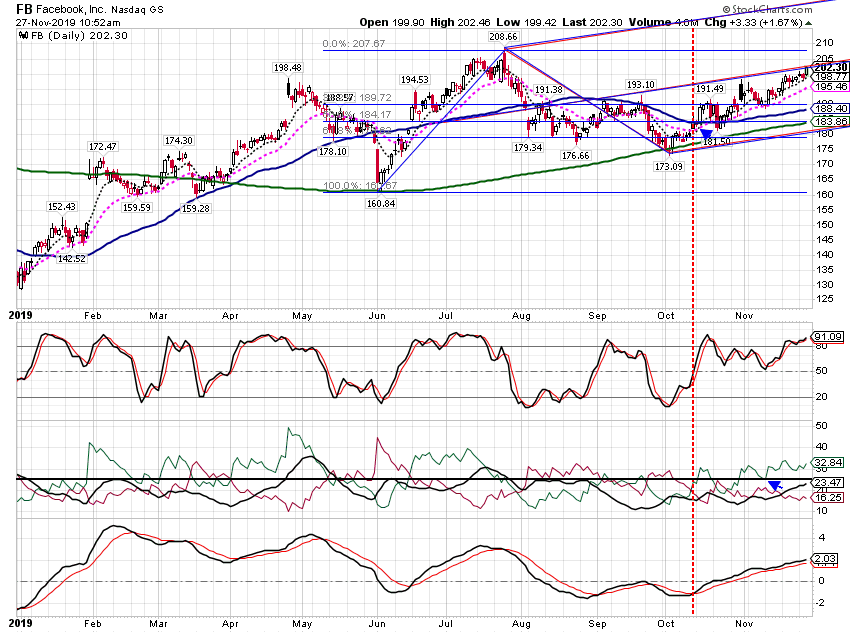Click the 173.09 low price label

coord(668,166)
